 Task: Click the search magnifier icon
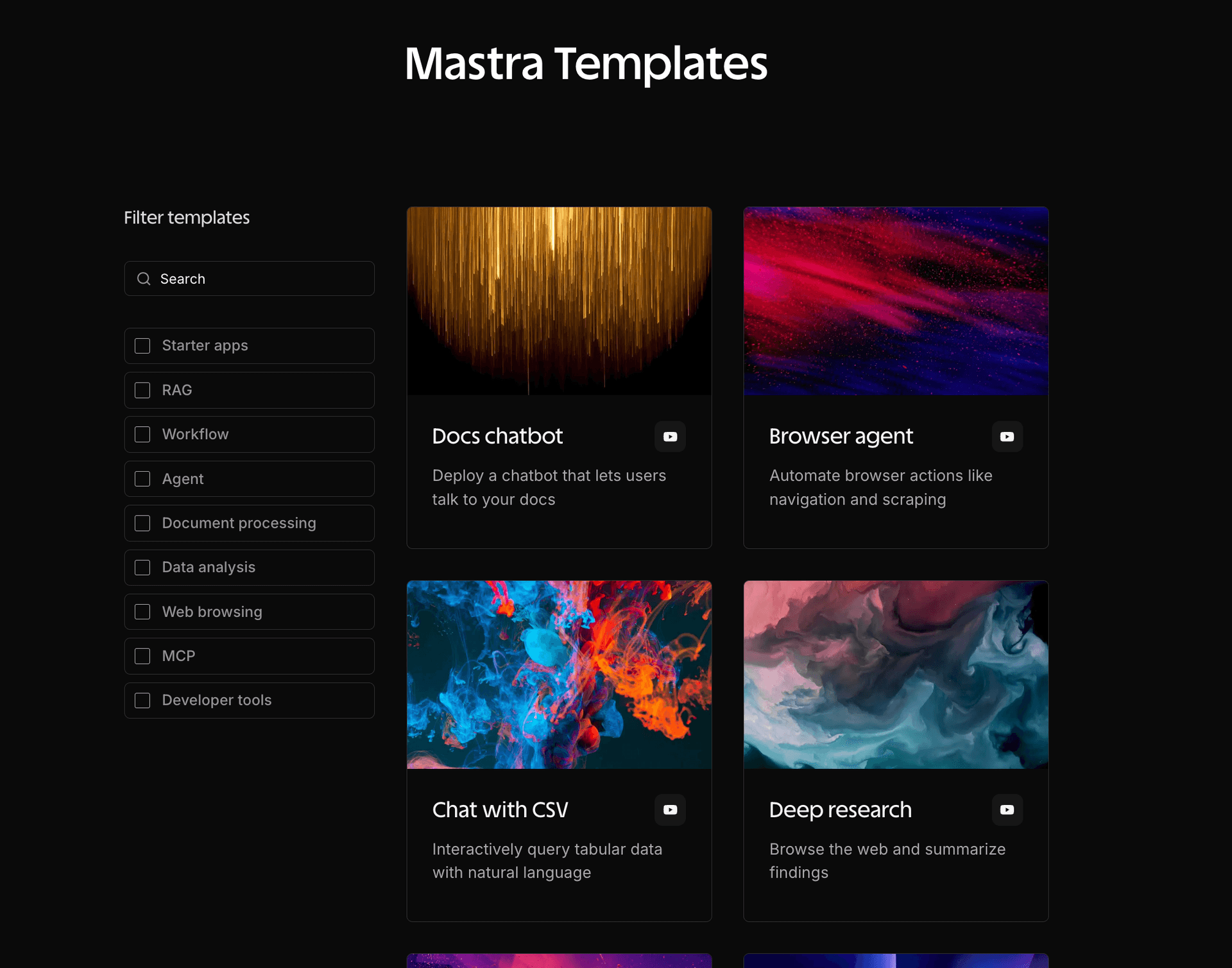click(144, 279)
